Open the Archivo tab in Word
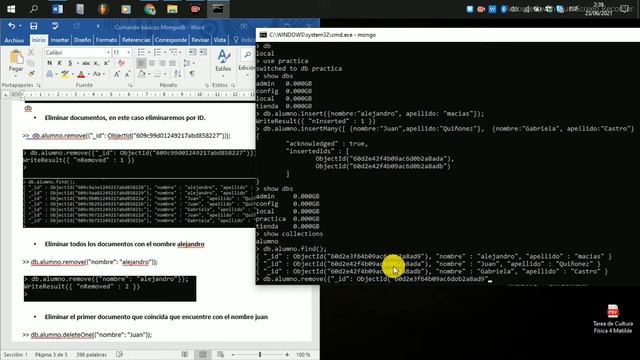640x360 pixels. click(x=14, y=40)
